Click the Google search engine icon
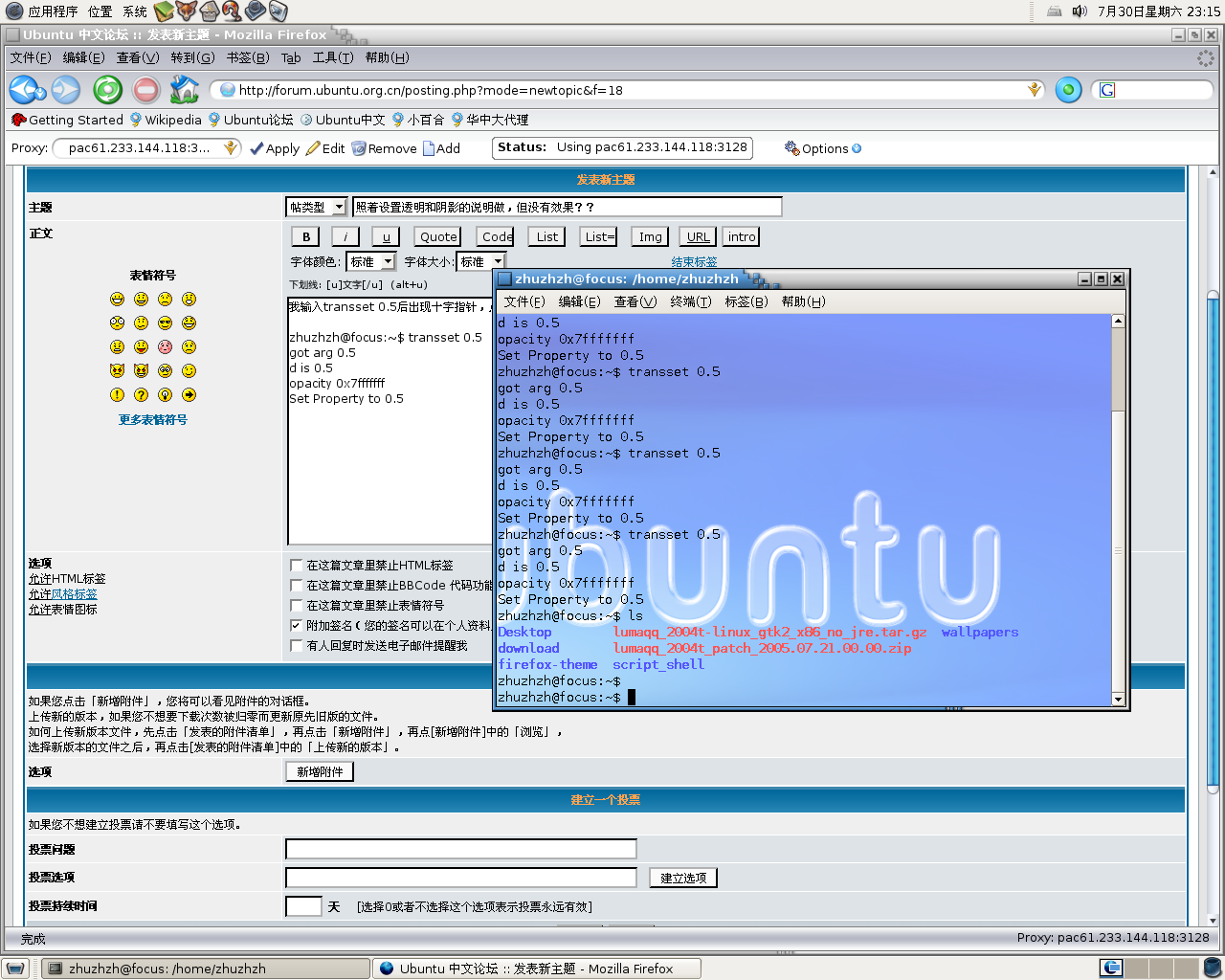The width and height of the screenshot is (1225, 980). (1107, 90)
